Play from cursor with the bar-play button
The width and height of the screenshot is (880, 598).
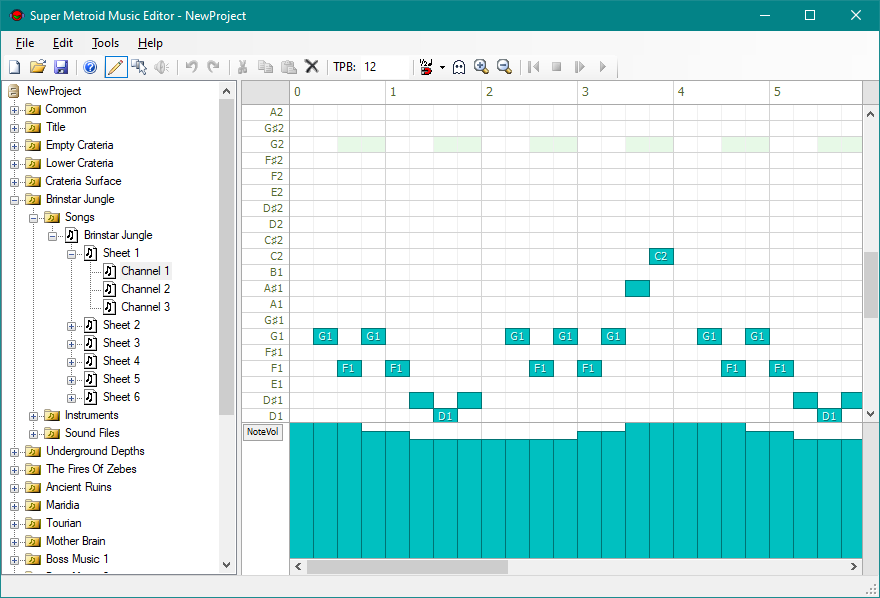click(580, 67)
